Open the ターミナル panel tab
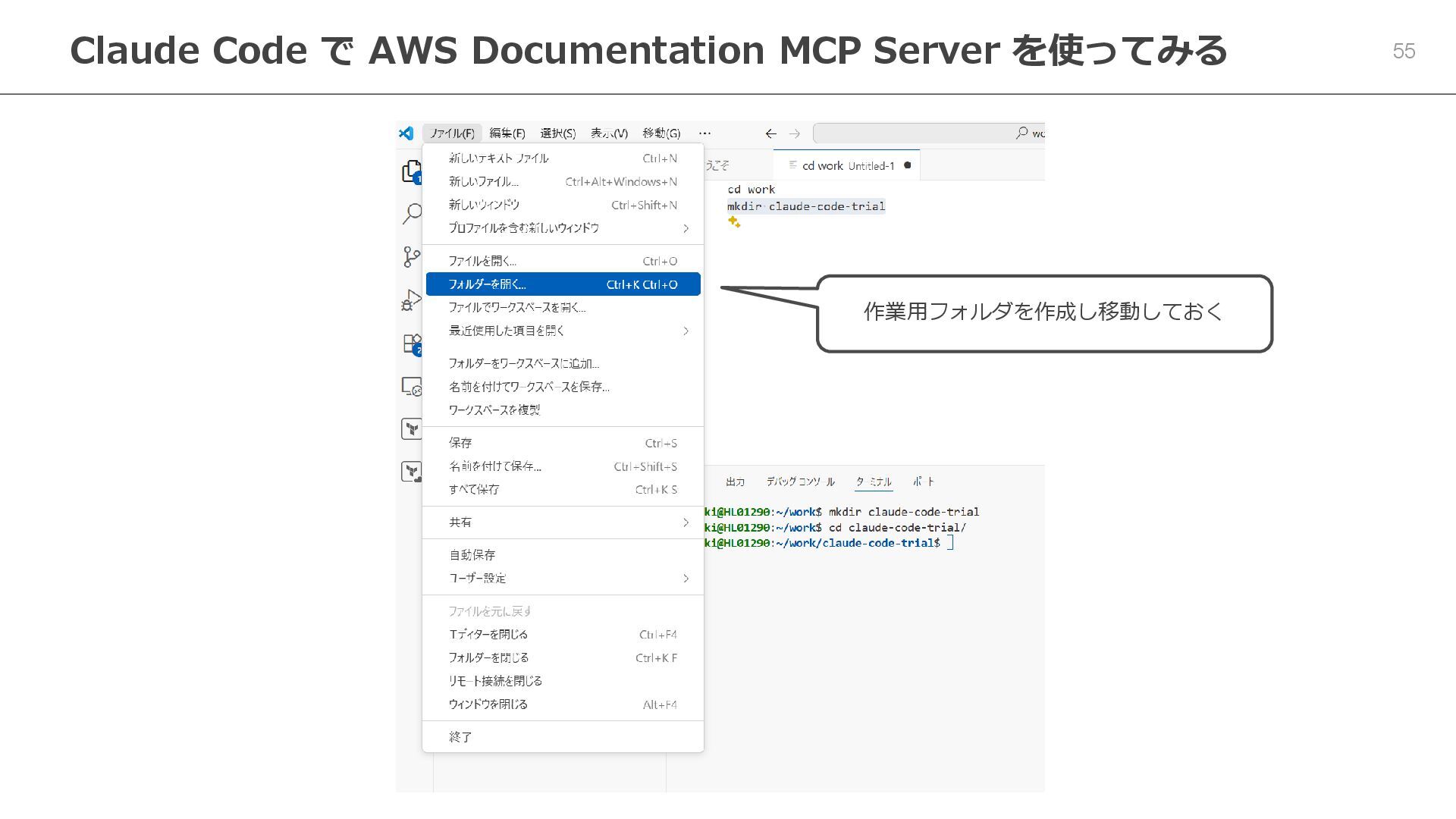The image size is (1456, 819). point(874,482)
